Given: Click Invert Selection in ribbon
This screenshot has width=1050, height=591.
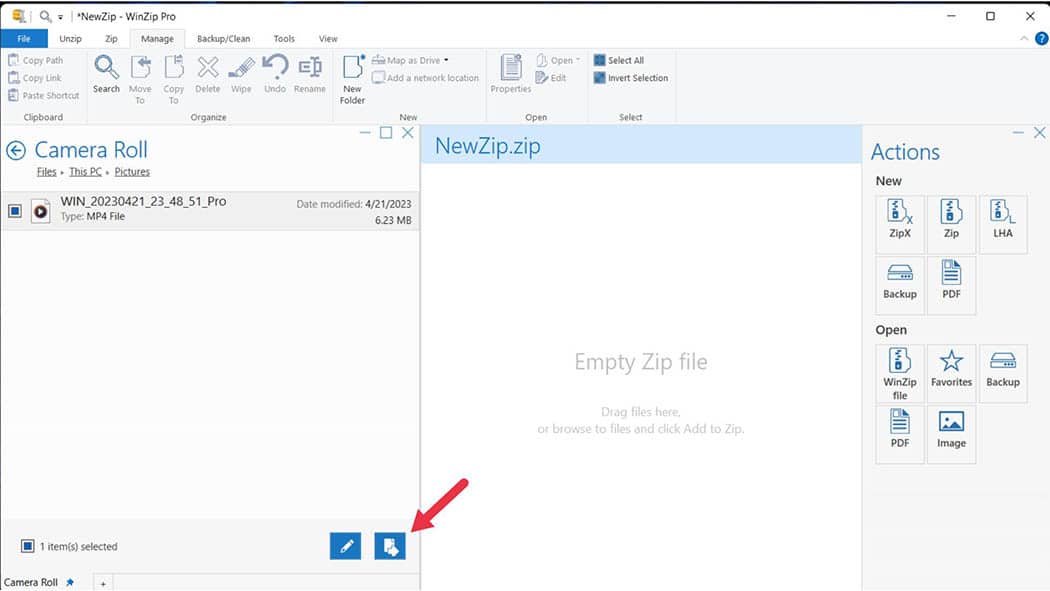Looking at the screenshot, I should pos(631,78).
